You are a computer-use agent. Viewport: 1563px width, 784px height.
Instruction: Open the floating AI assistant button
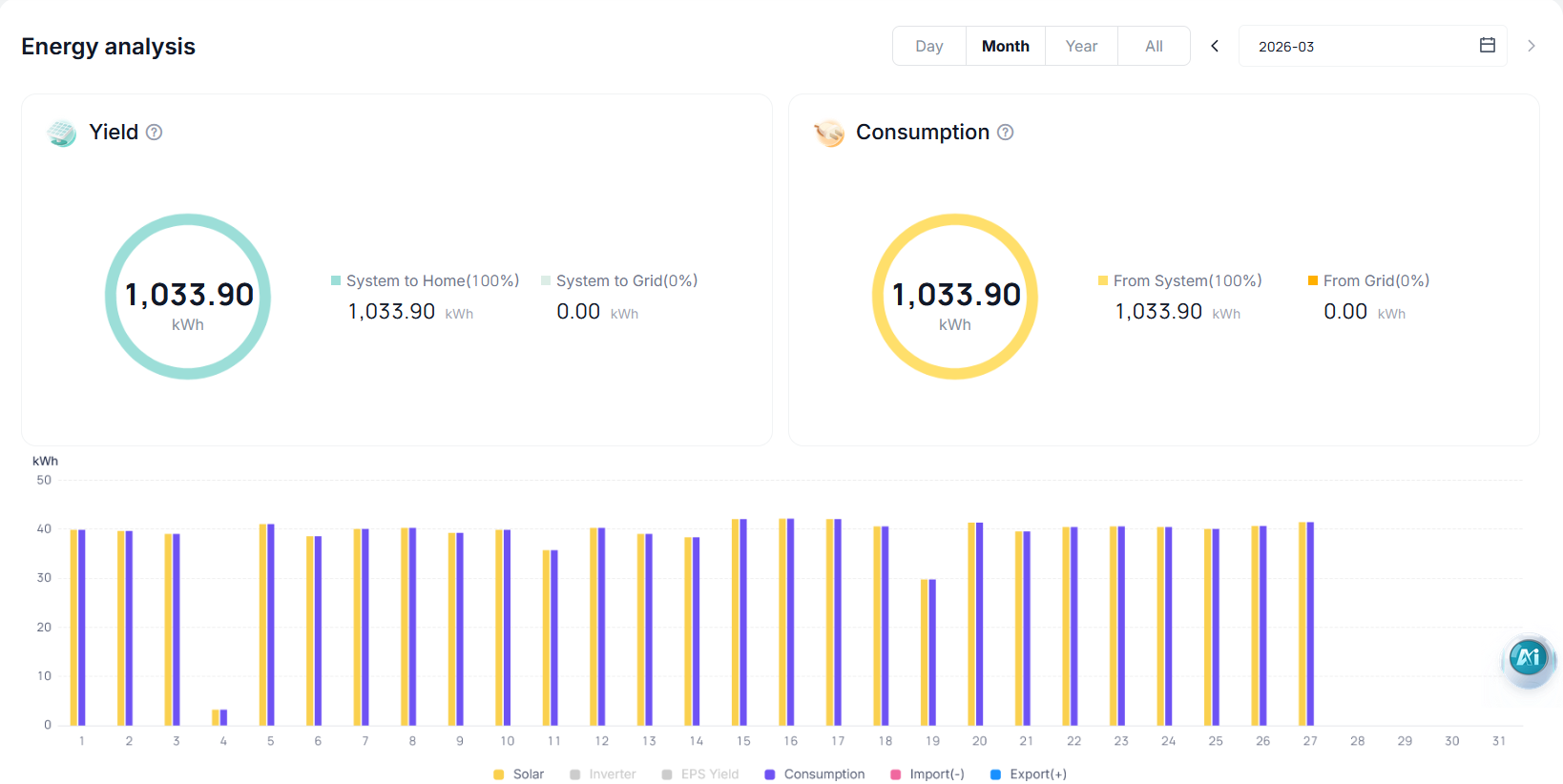tap(1528, 657)
